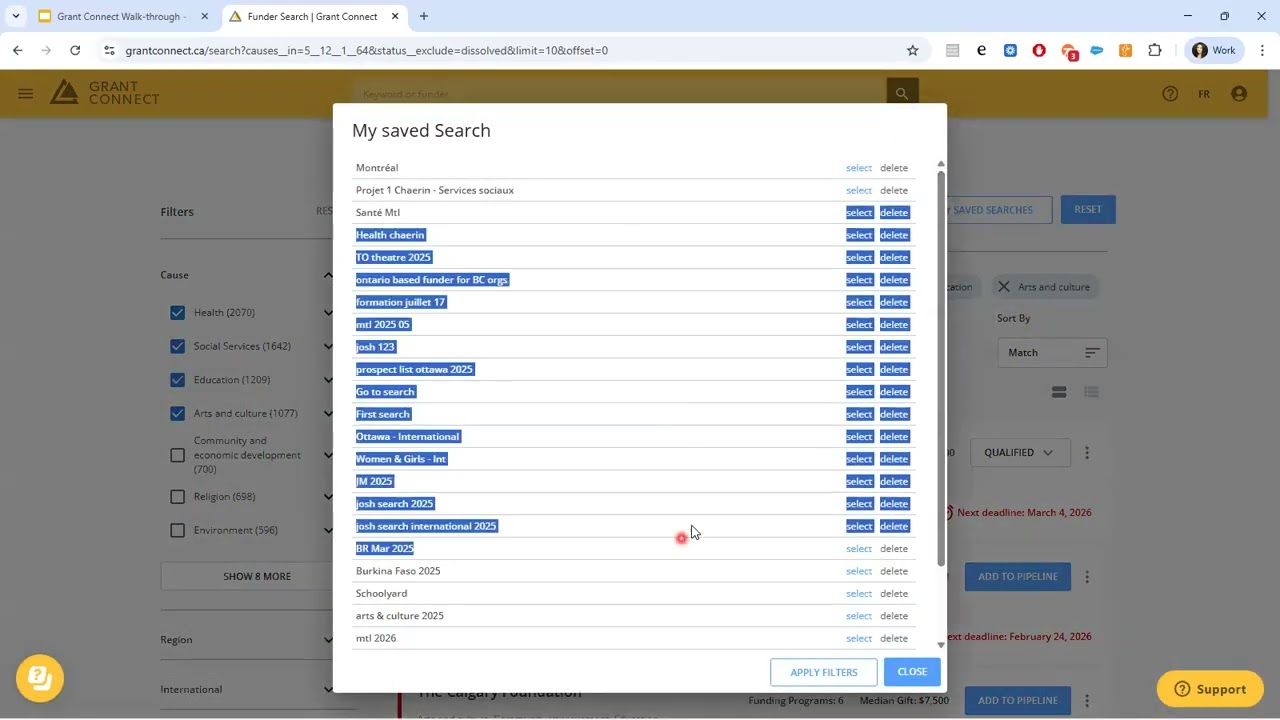Remove the Arts and culture filter chip
The width and height of the screenshot is (1280, 720).
click(1003, 287)
